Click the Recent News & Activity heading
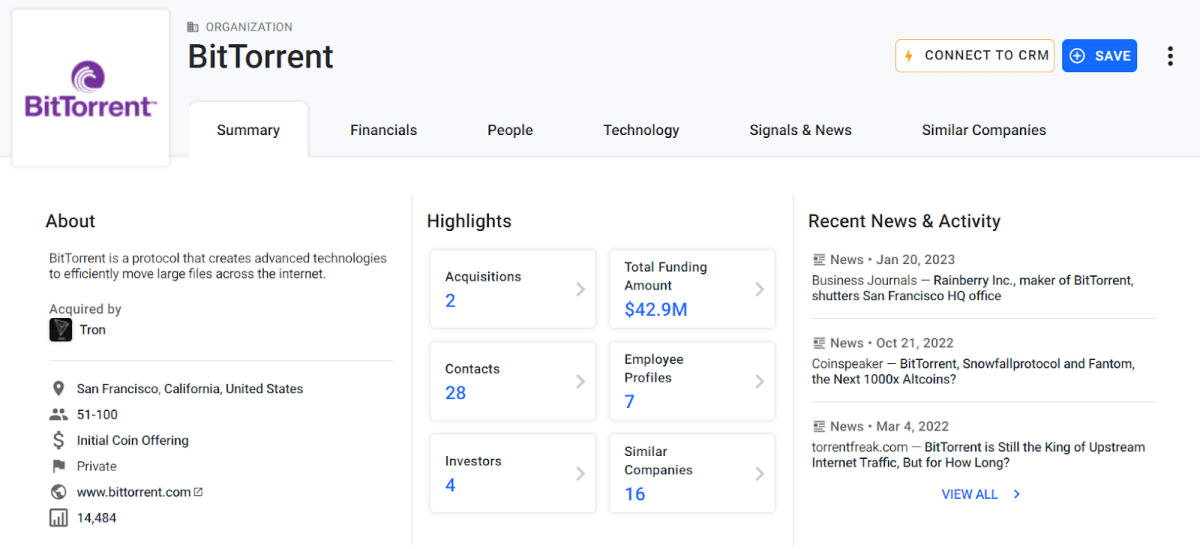This screenshot has width=1200, height=549. [x=904, y=221]
